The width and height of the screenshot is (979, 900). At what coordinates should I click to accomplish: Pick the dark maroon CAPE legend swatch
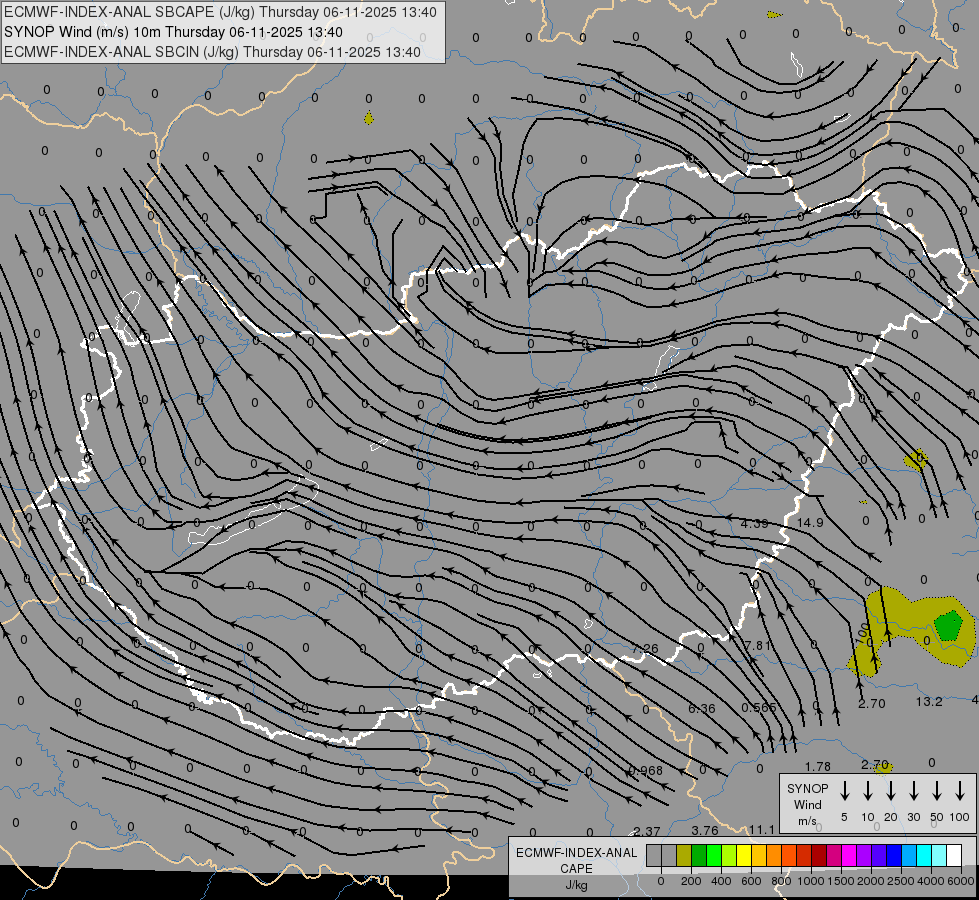(819, 855)
